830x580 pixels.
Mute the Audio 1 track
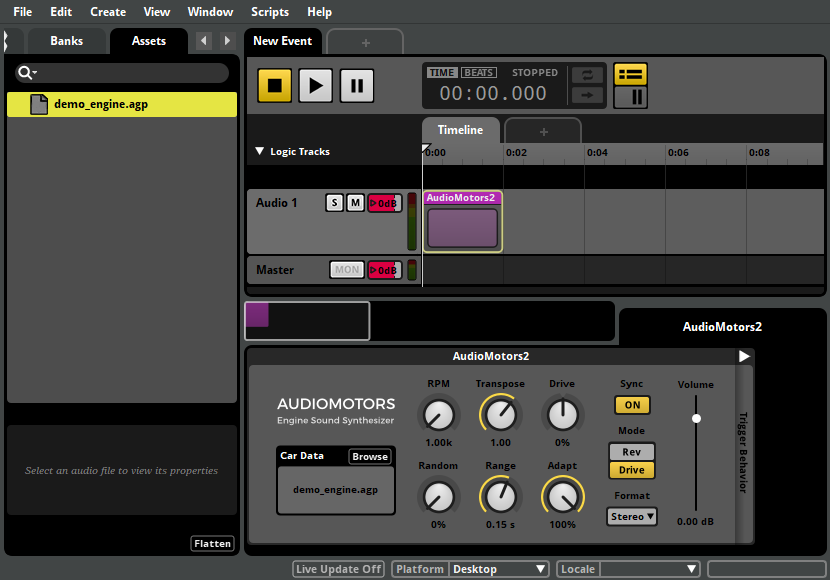click(x=355, y=203)
